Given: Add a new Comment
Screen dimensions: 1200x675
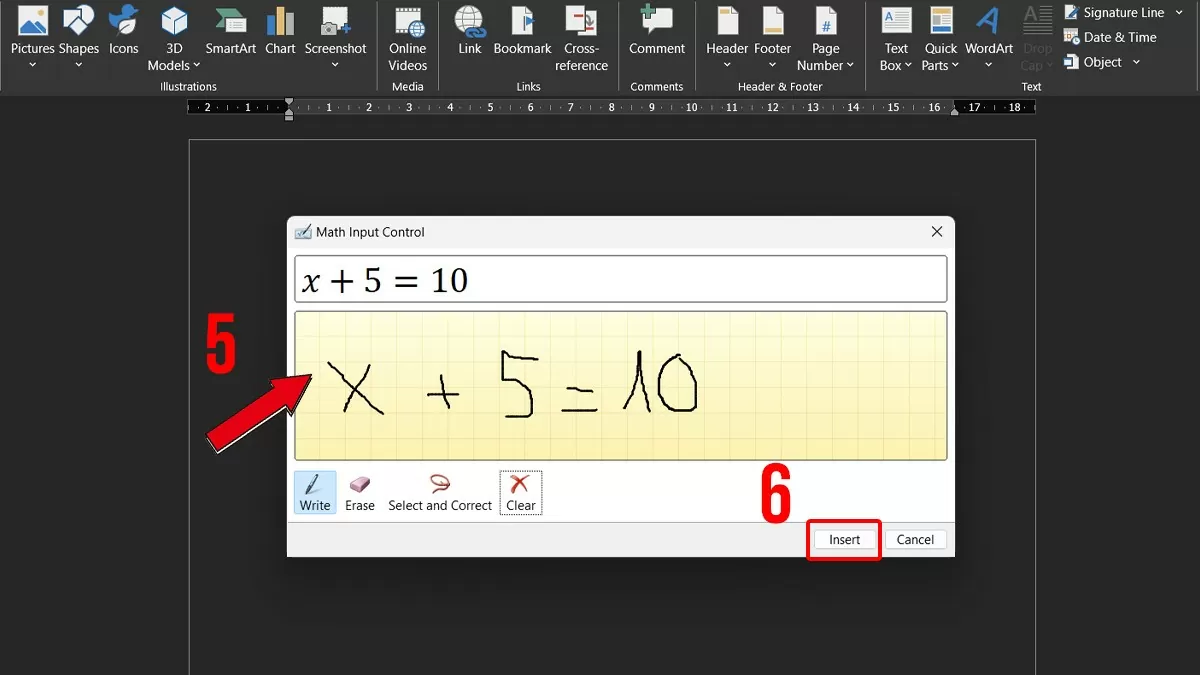Looking at the screenshot, I should coord(657,32).
